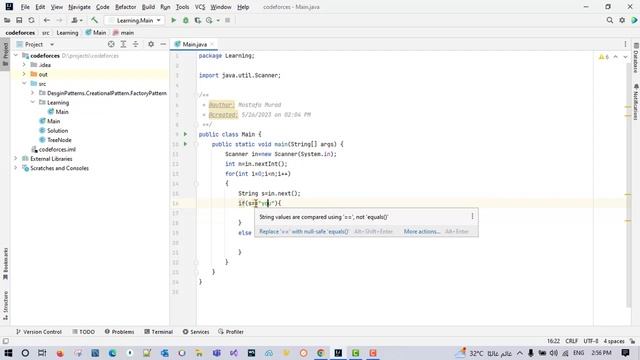Open tooltip's three-dot options menu
Image resolution: width=640 pixels, height=360 pixels.
click(x=472, y=216)
